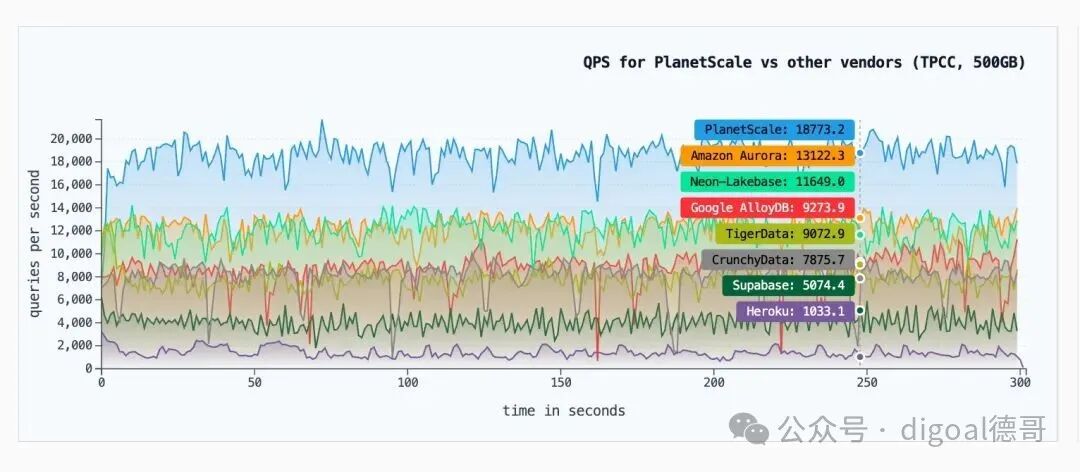Click the y-axis label queries per second
The width and height of the screenshot is (1080, 472).
pyautogui.click(x=34, y=244)
